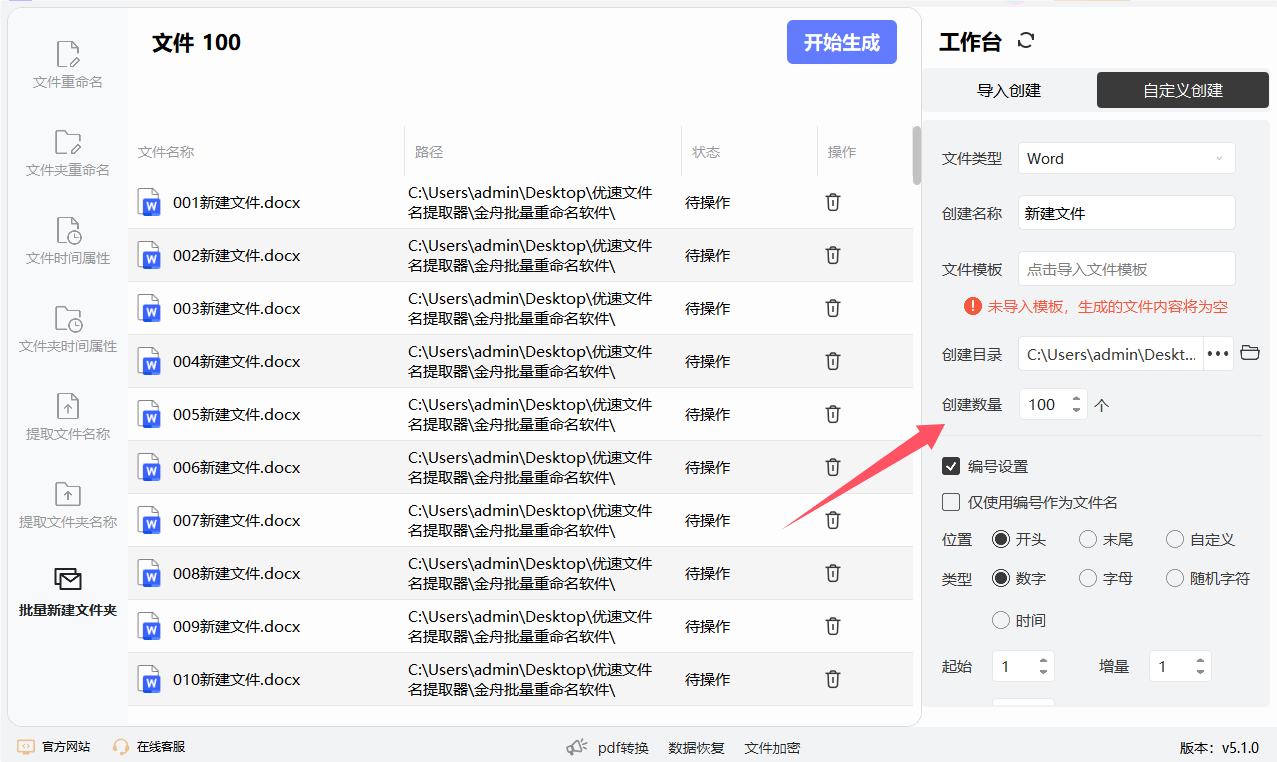Click the three-dots browse button for 创建目录
The width and height of the screenshot is (1277, 762).
click(1218, 353)
